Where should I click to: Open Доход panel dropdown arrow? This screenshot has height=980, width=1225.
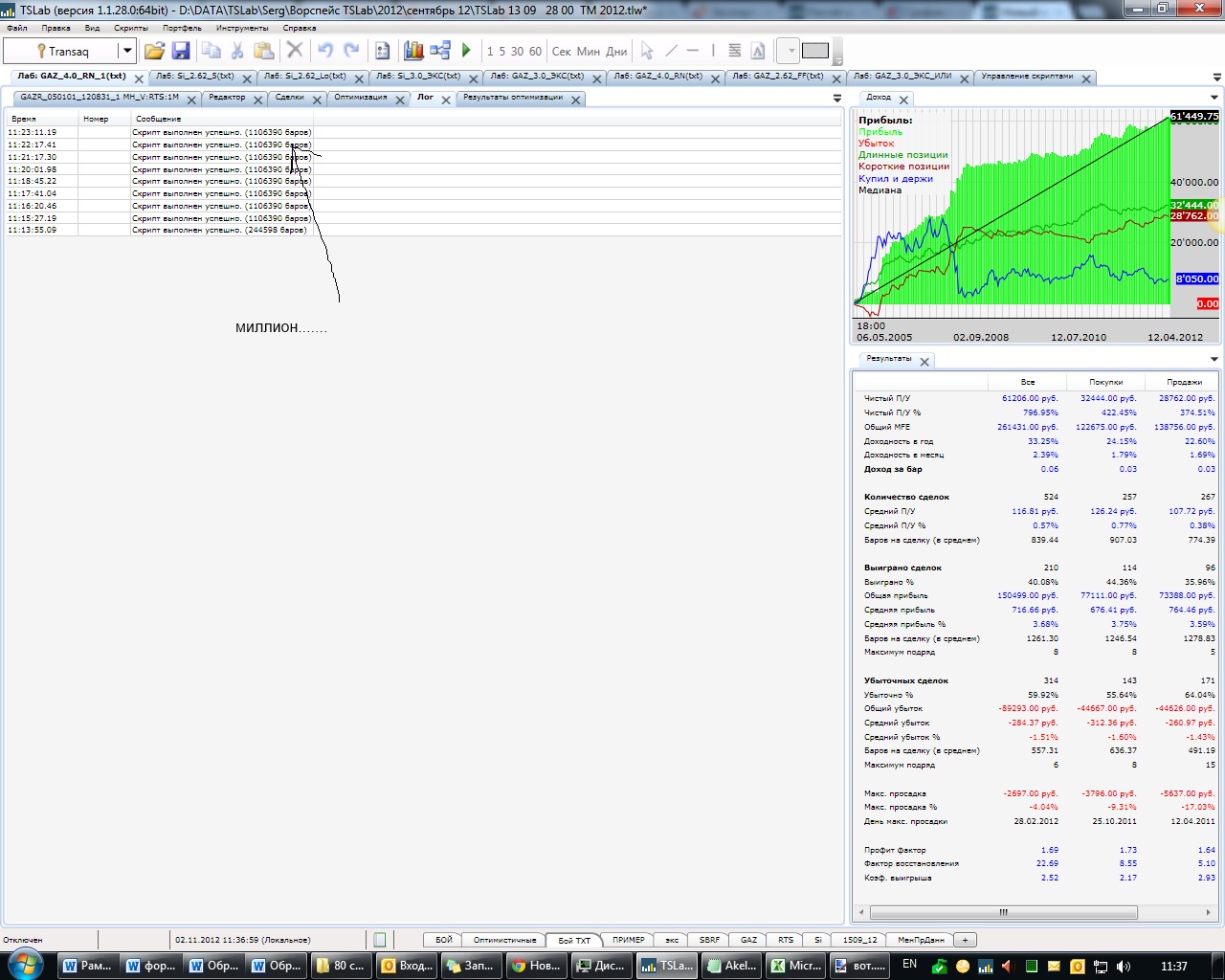point(1214,98)
